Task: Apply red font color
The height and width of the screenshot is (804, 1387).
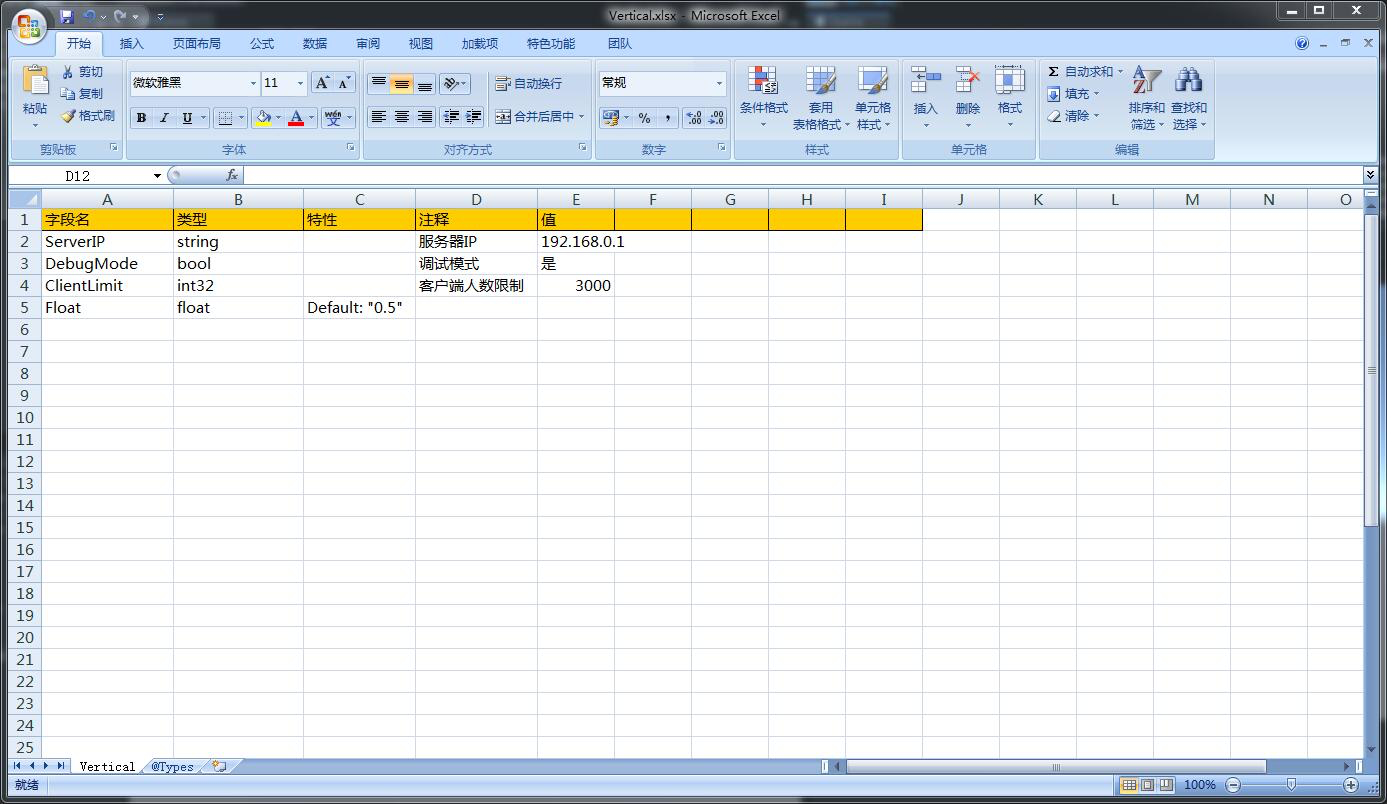Action: (x=296, y=118)
